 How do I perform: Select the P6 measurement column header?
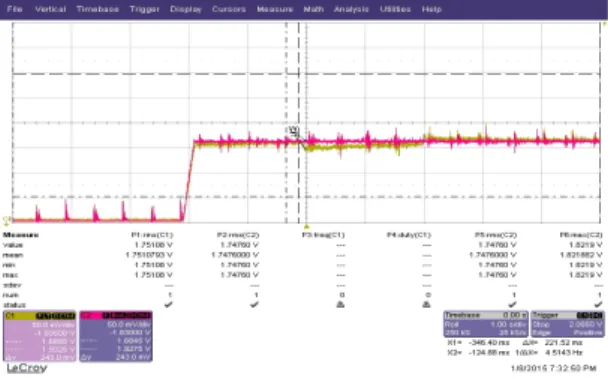[581, 235]
